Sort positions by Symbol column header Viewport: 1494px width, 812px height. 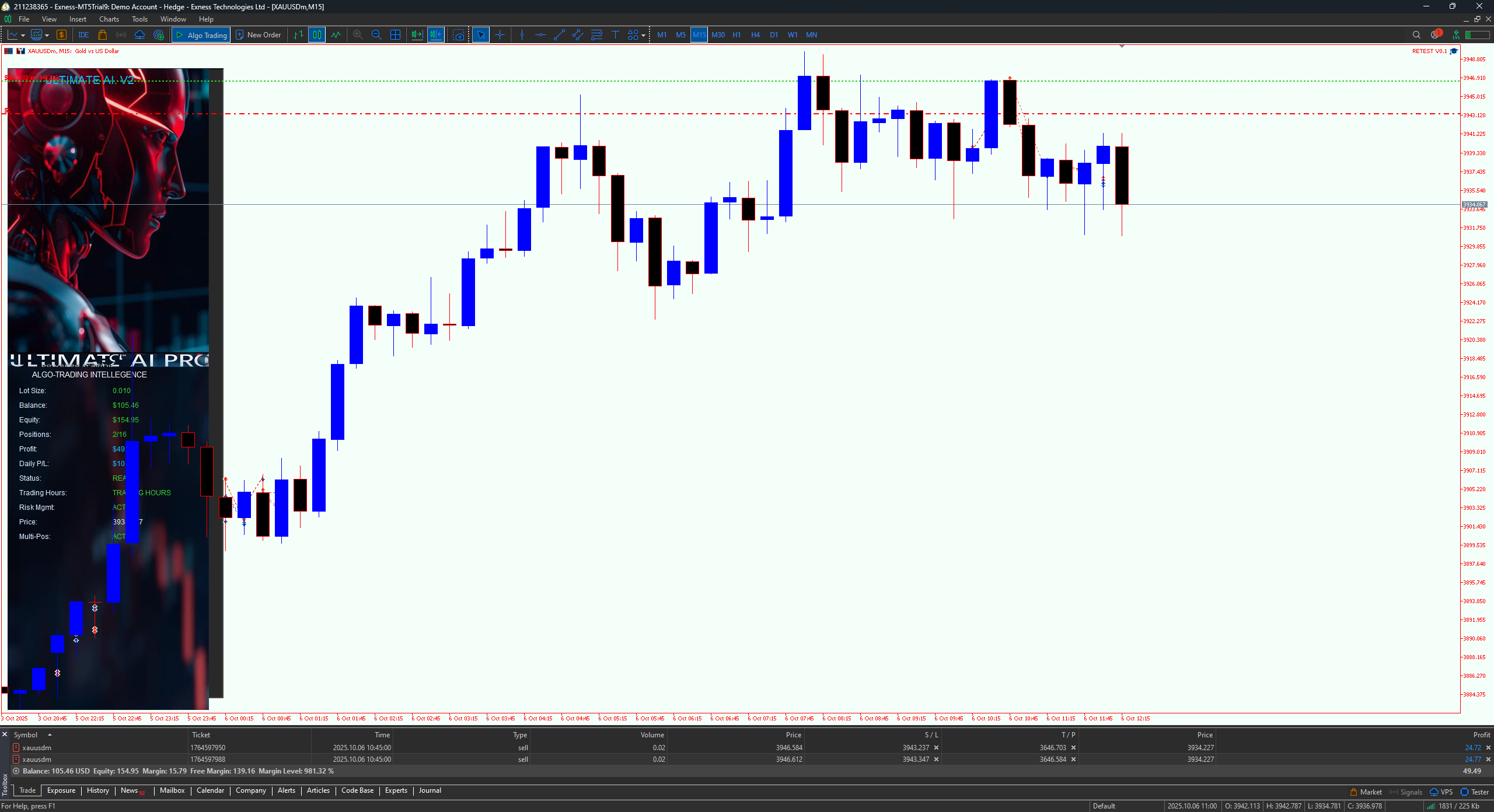[x=26, y=735]
